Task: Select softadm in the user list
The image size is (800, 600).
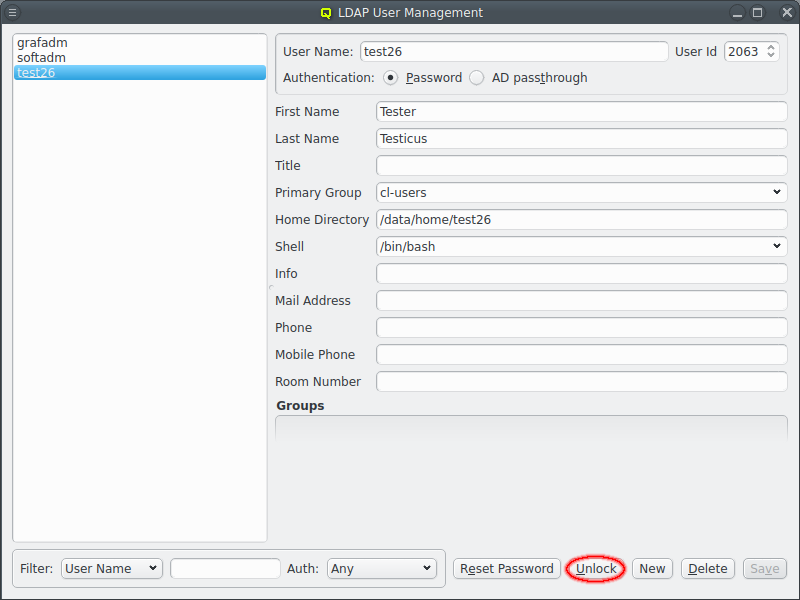Action: [x=41, y=58]
